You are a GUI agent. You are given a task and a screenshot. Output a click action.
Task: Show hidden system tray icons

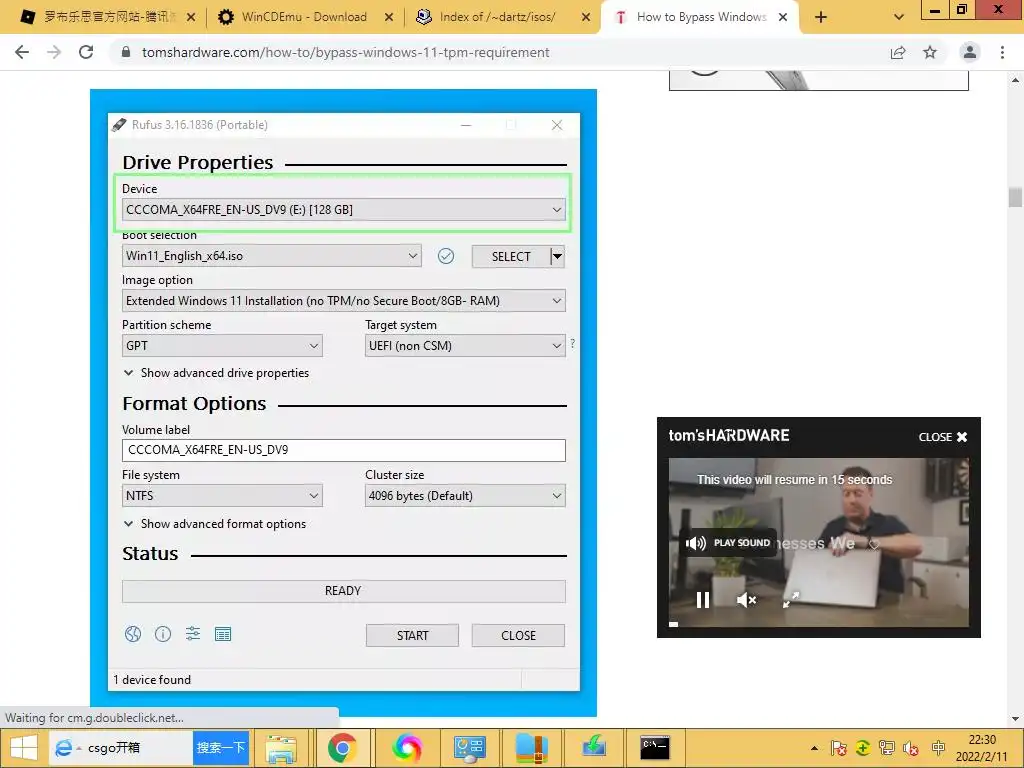(x=814, y=748)
